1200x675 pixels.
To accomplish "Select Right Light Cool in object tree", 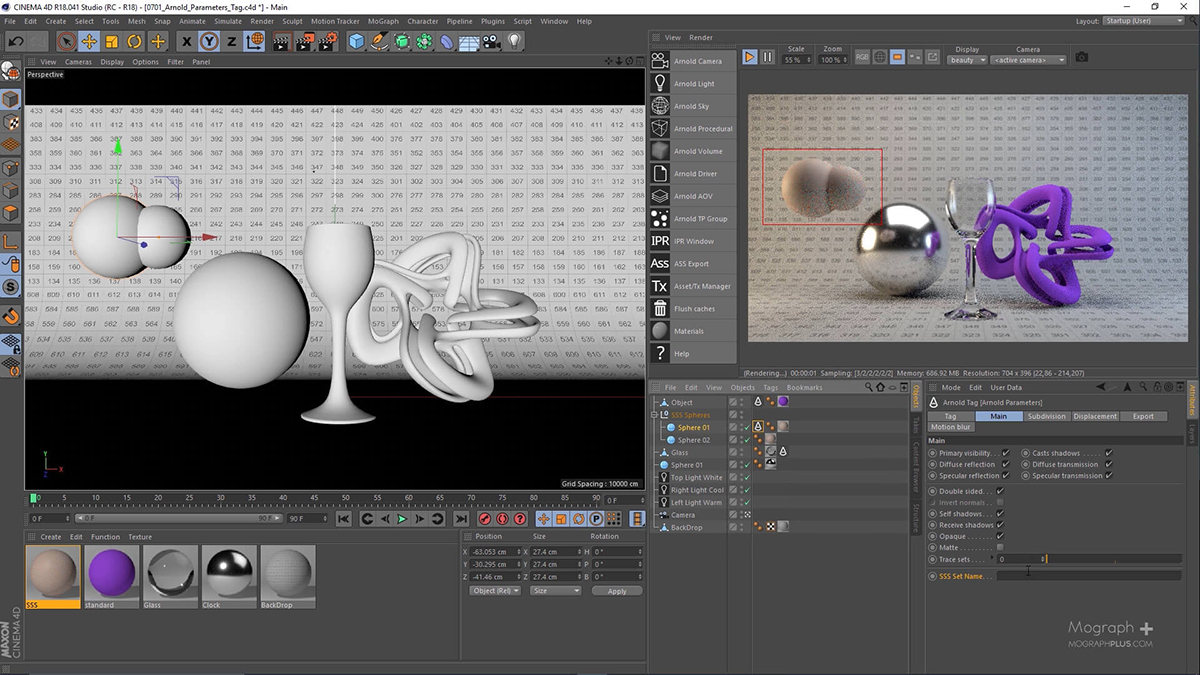I will pyautogui.click(x=697, y=490).
